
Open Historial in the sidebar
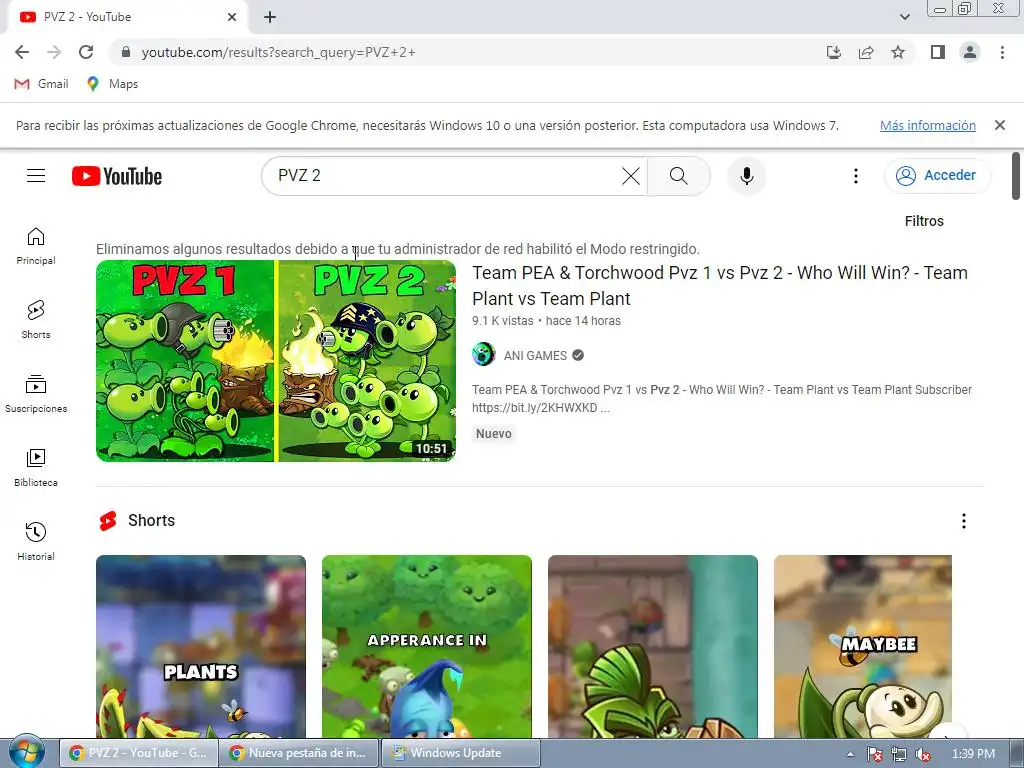[x=36, y=542]
